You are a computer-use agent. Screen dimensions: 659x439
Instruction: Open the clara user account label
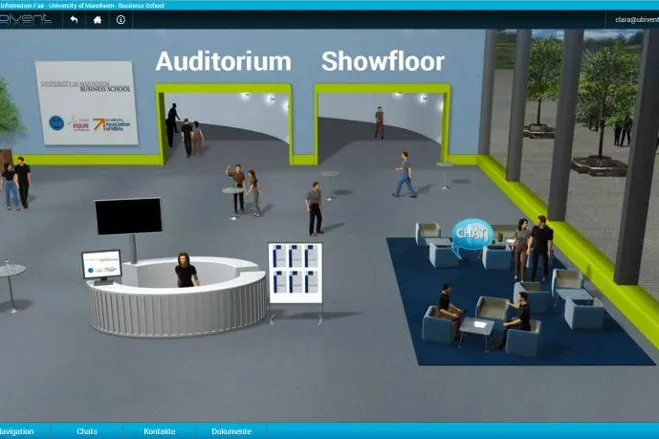[x=637, y=20]
